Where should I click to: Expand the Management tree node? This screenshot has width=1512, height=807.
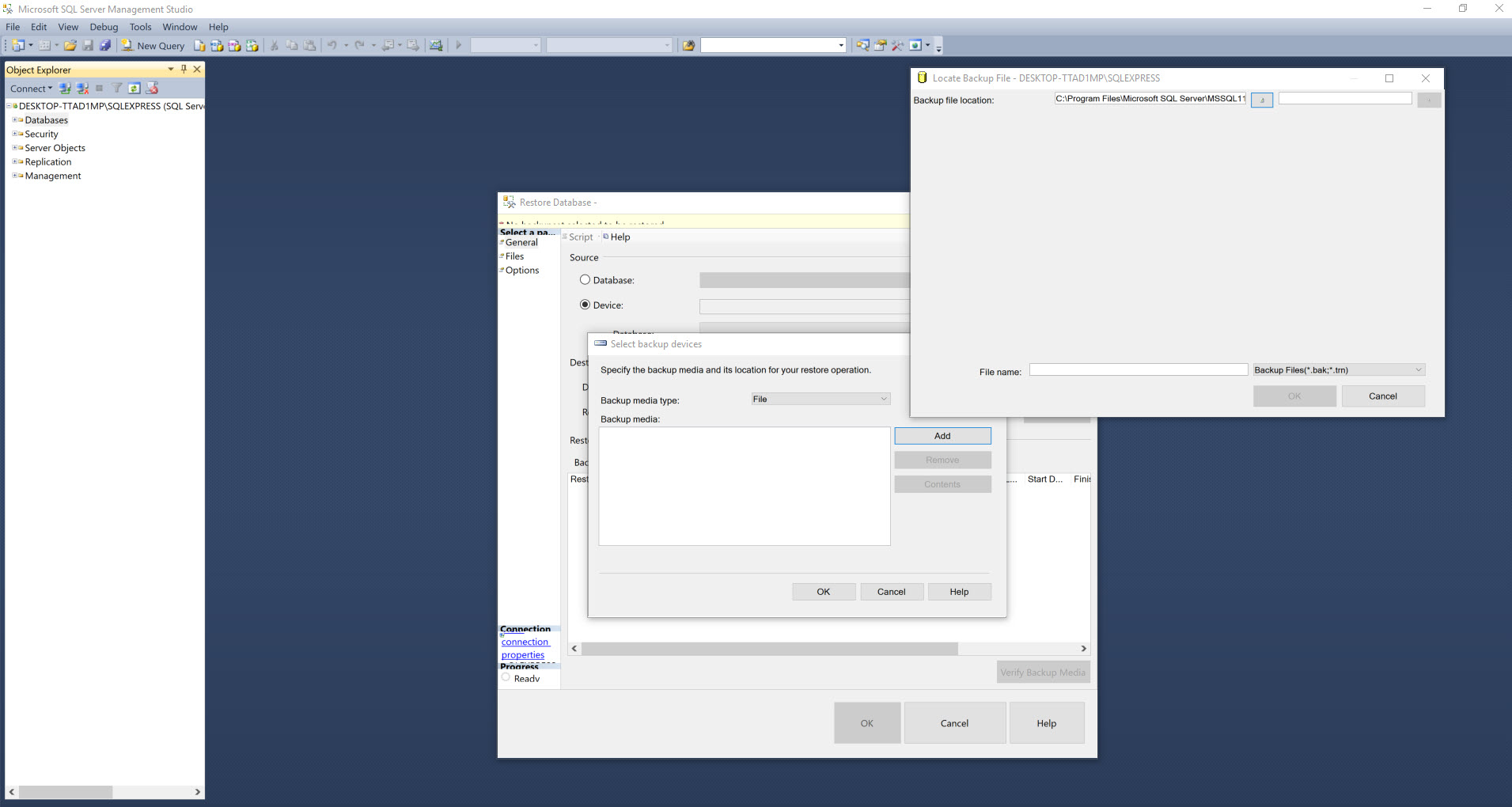14,176
